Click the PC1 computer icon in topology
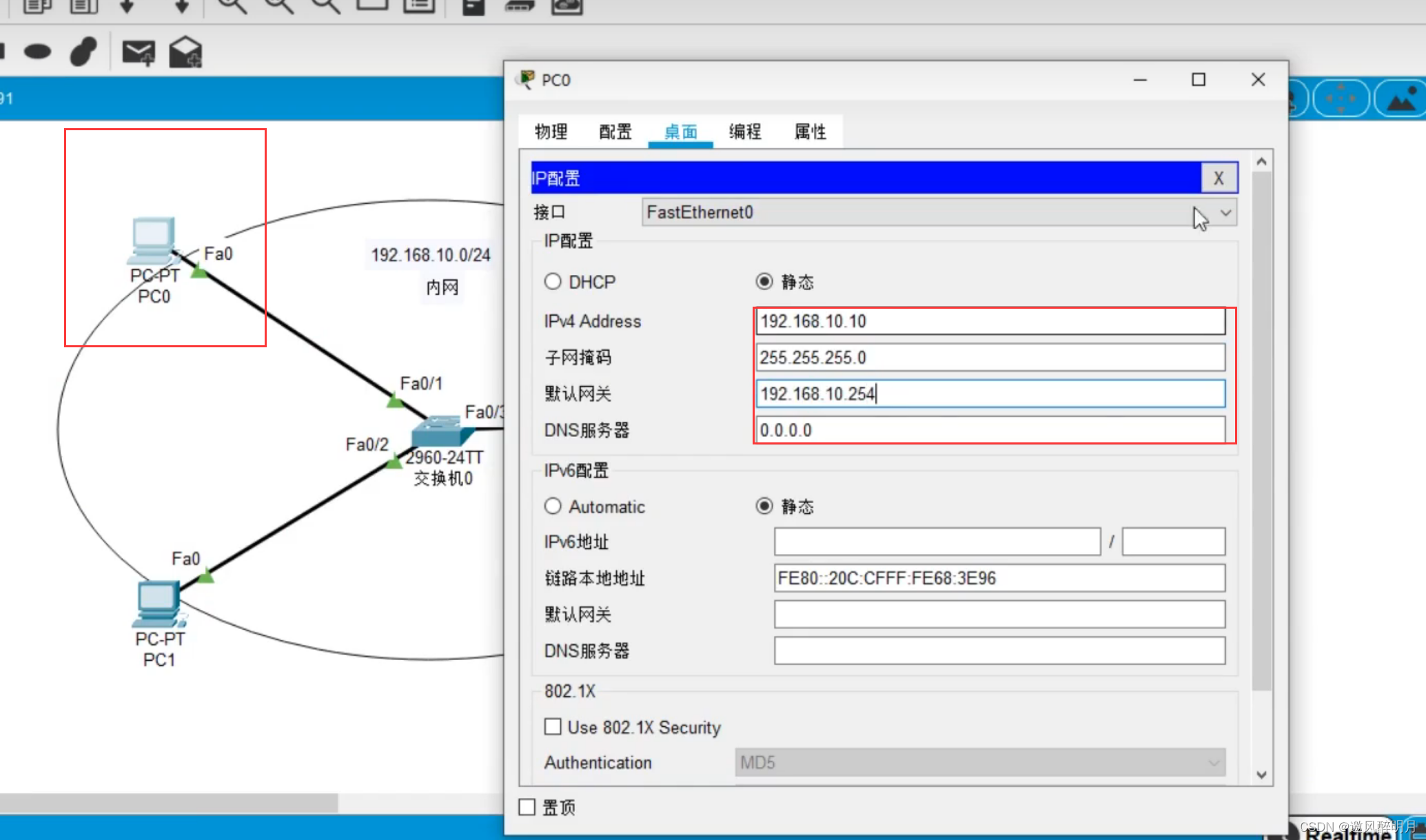1426x840 pixels. click(159, 604)
